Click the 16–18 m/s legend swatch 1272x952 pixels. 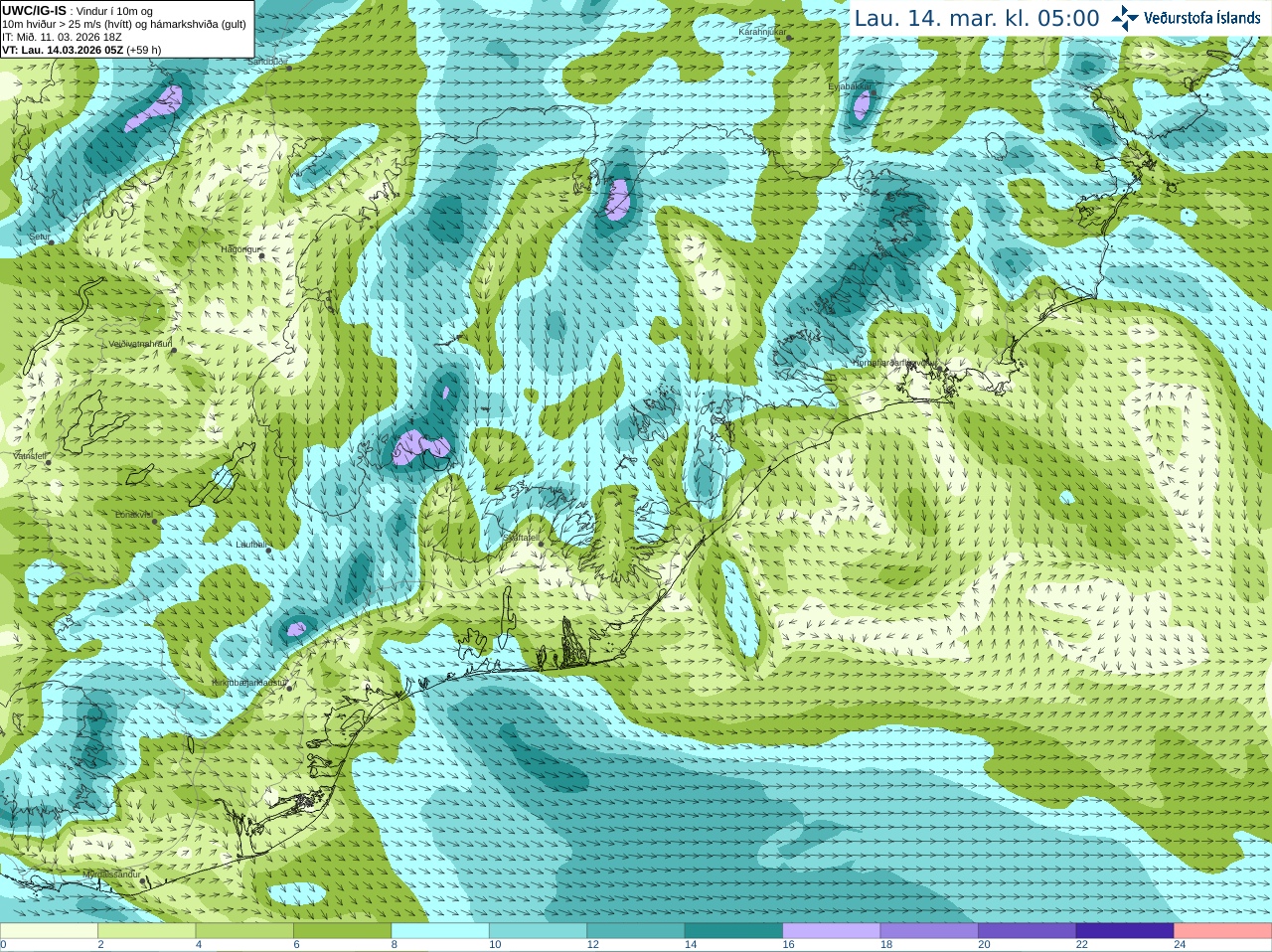(832, 930)
